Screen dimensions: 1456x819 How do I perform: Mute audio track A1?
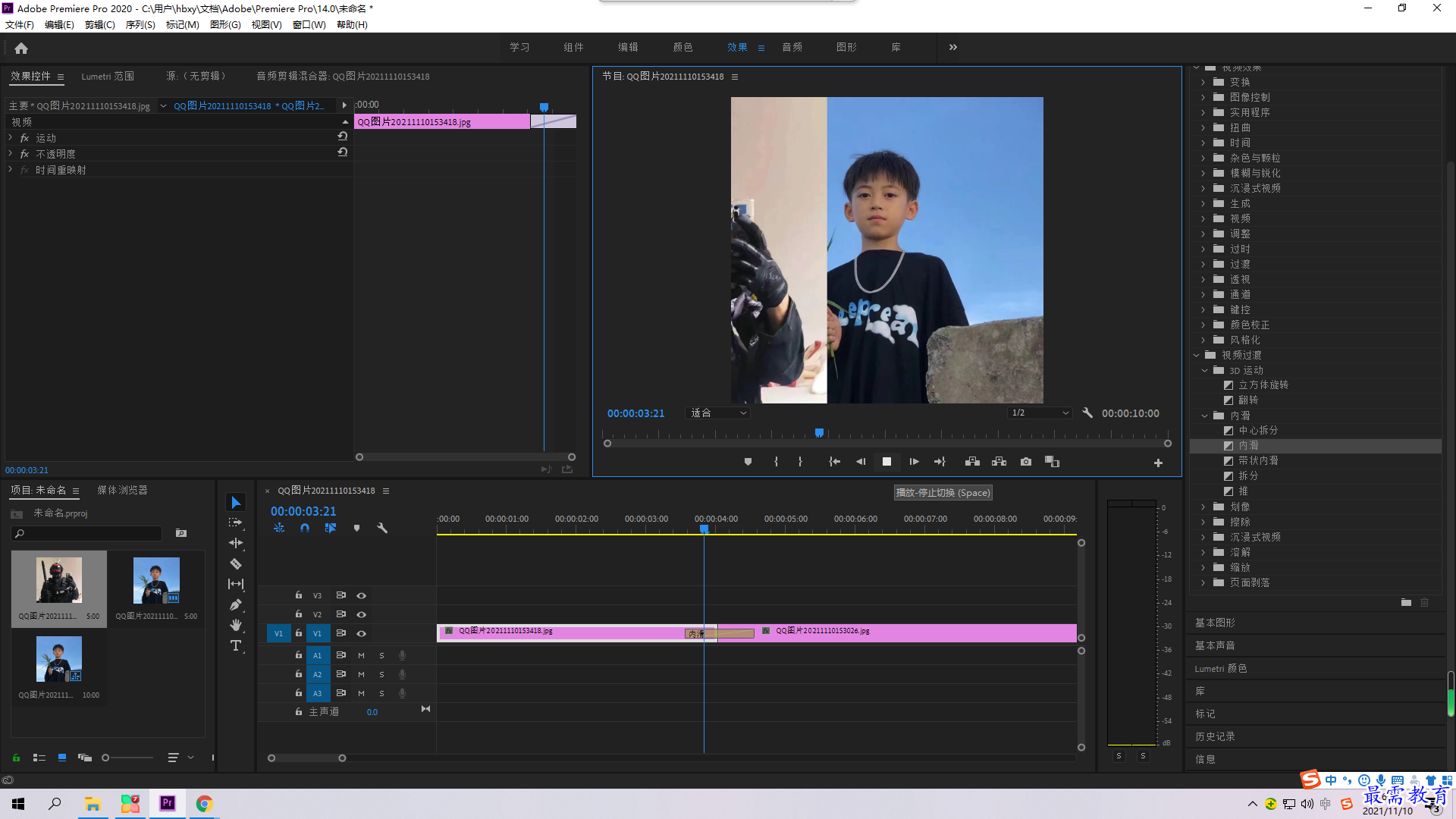point(361,655)
